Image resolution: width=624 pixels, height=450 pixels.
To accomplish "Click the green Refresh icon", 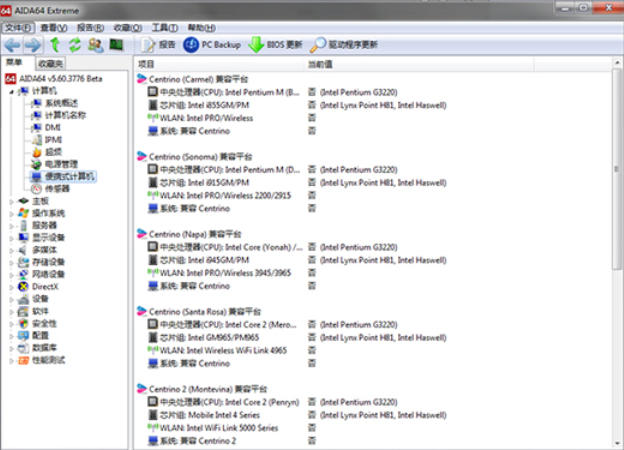I will (75, 45).
